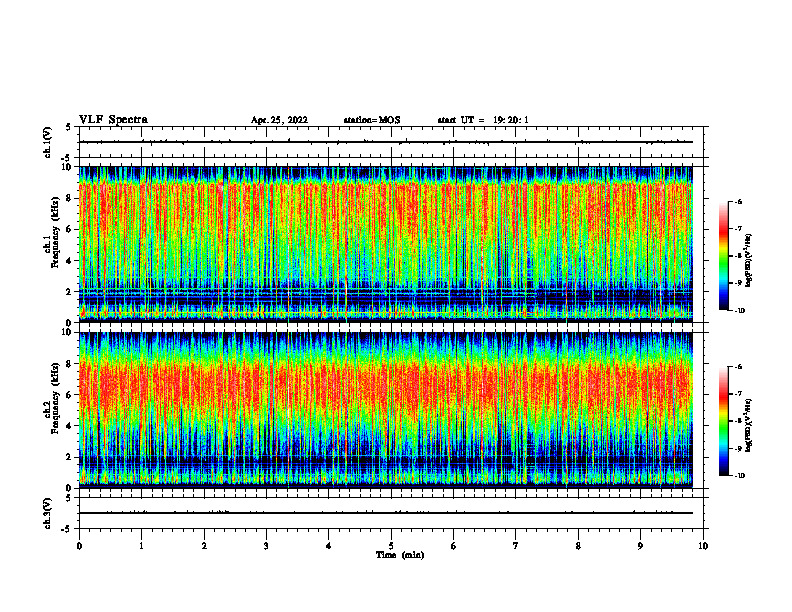Click inside the ch.2 spectrogram panel
The image size is (792, 612).
coord(385,410)
